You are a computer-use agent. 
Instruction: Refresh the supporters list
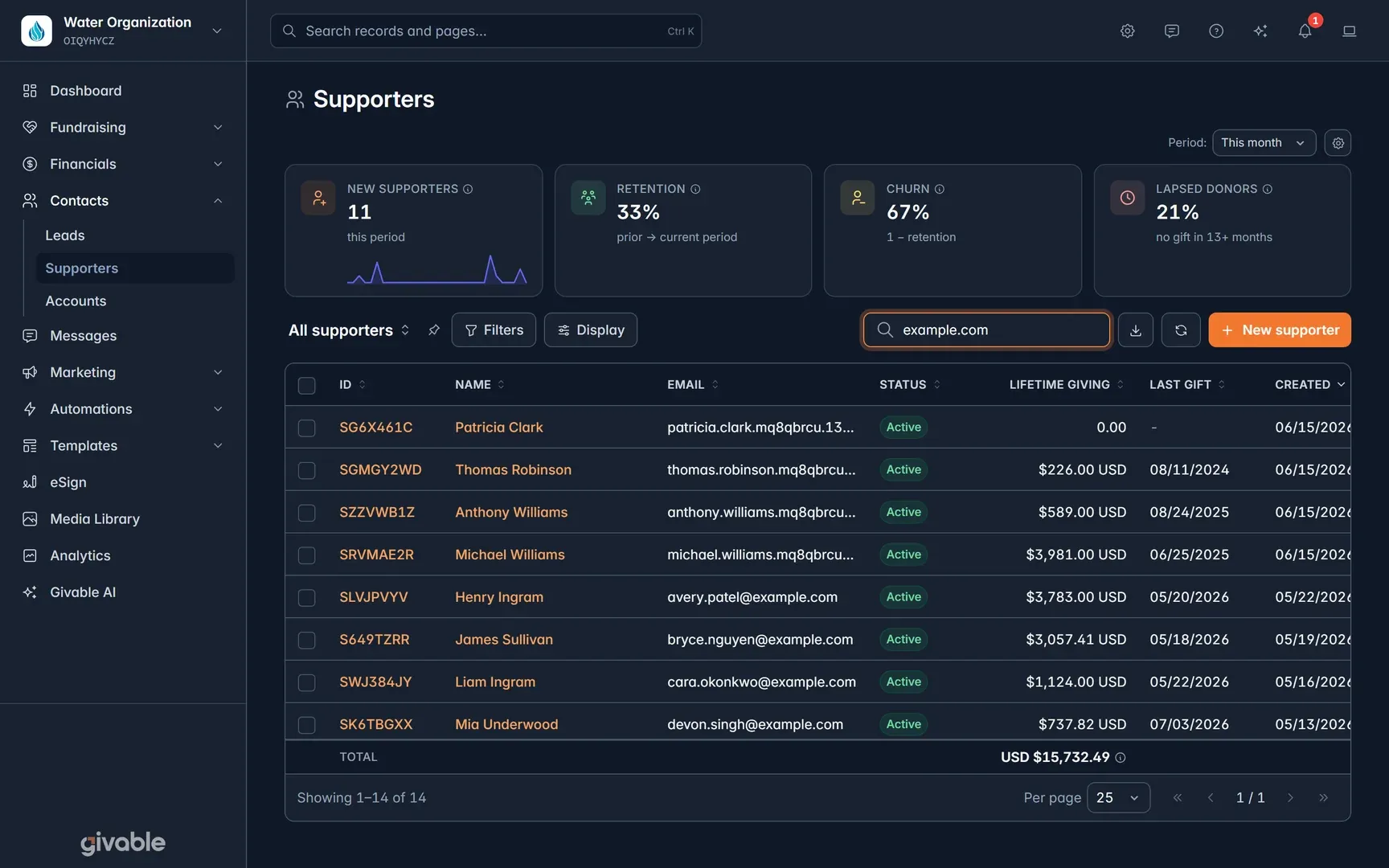[x=1181, y=330]
